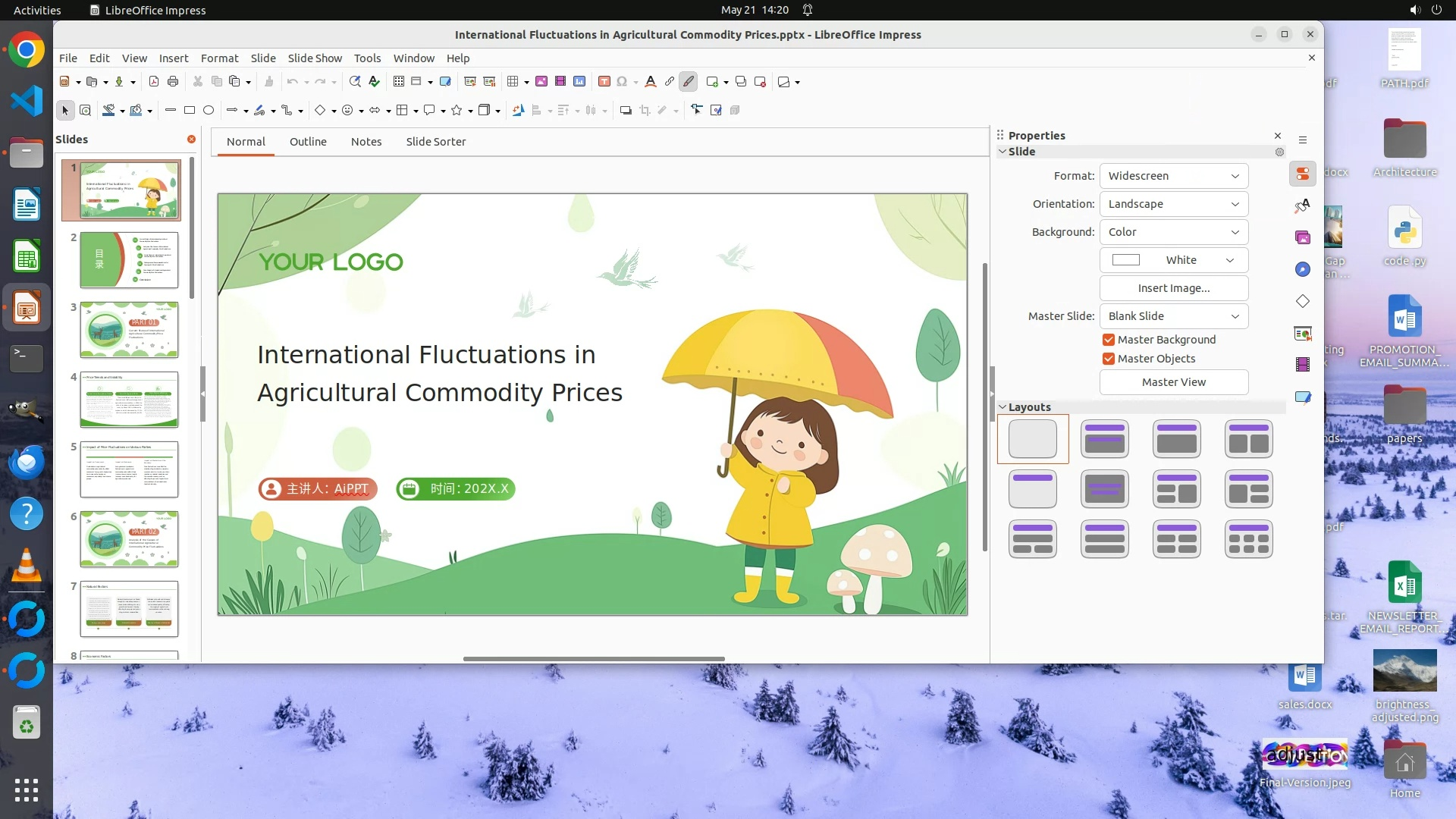The width and height of the screenshot is (1456, 819).
Task: Toggle the display grid icon
Action: click(399, 82)
